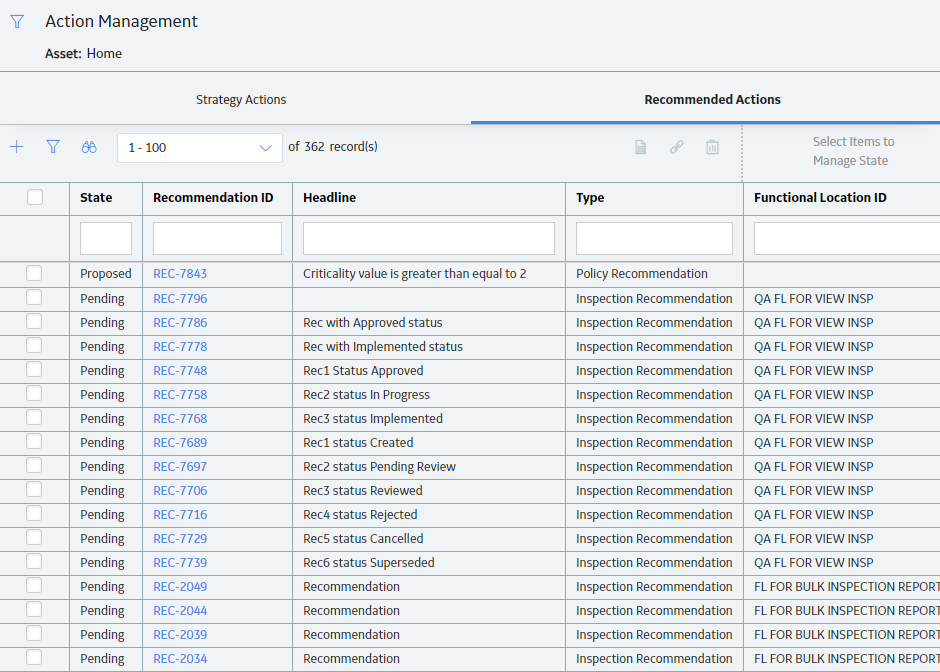Open recommendation REC-7768 link

click(180, 418)
